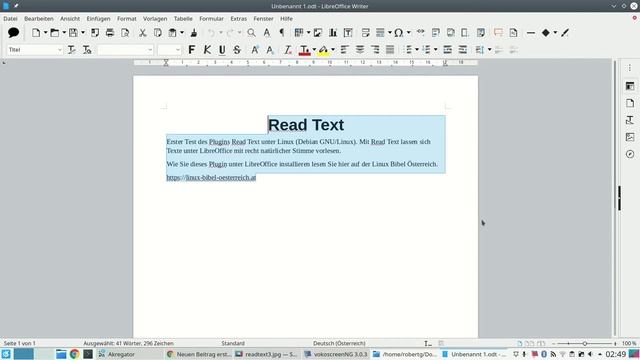This screenshot has height=360, width=640.
Task: Click the zoom slider in status bar
Action: pyautogui.click(x=584, y=344)
